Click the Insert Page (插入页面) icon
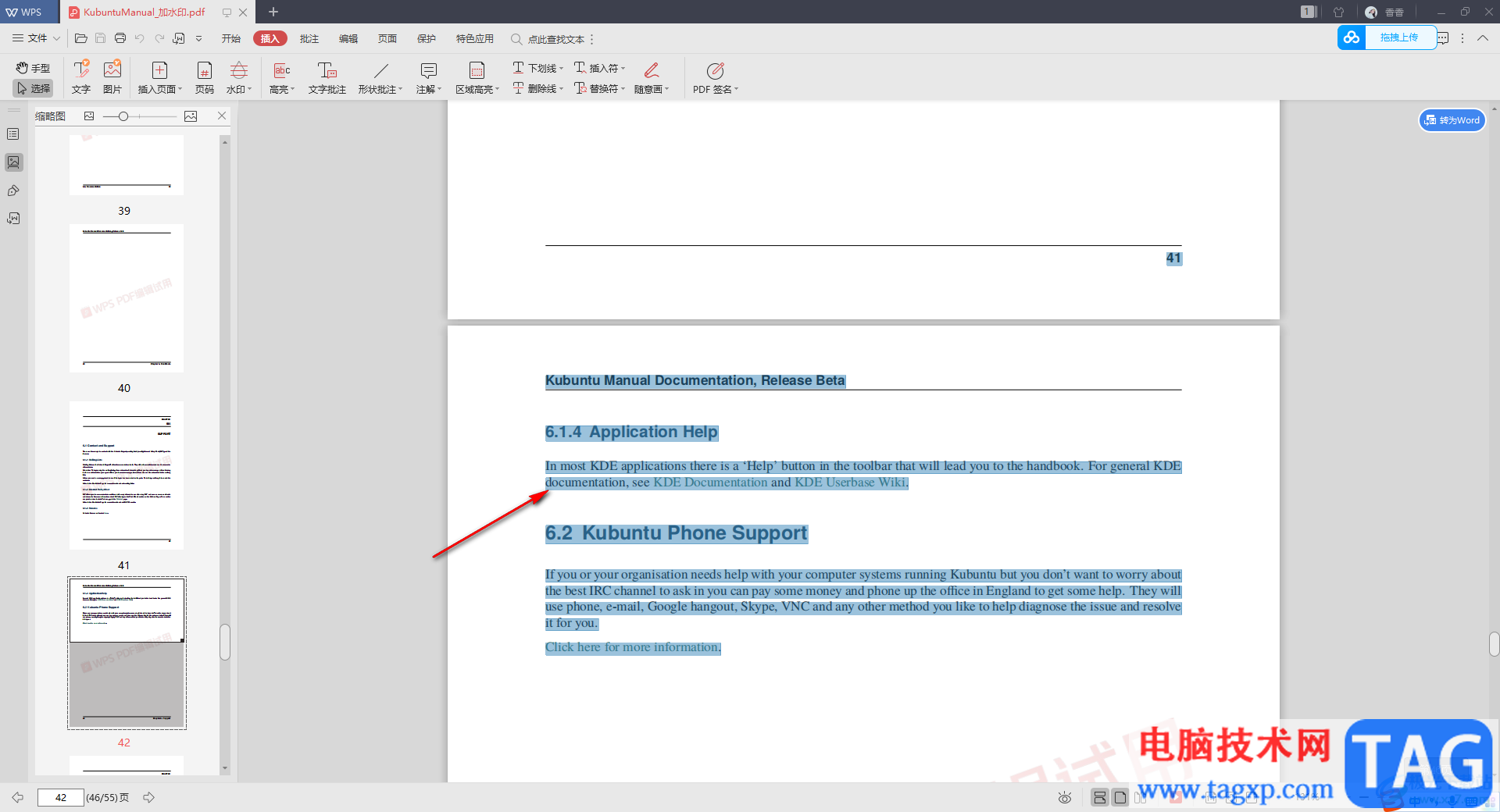Image resolution: width=1500 pixels, height=812 pixels. click(159, 70)
